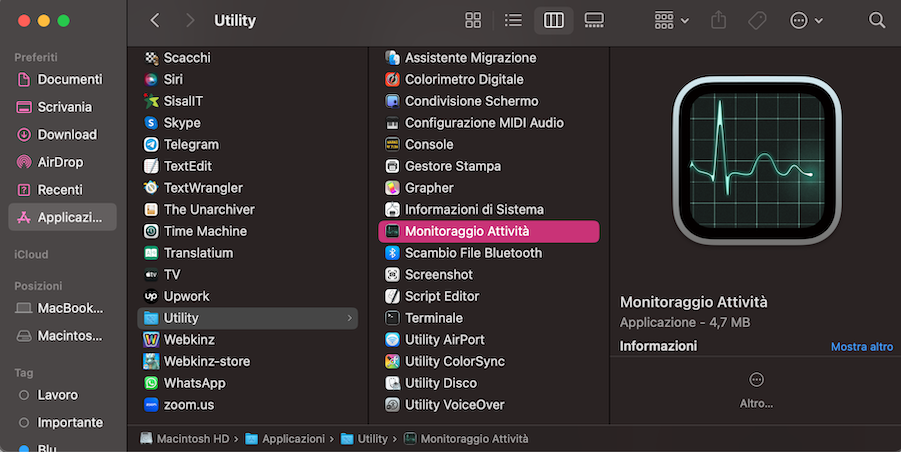Select Informazioni di Sistema
Image resolution: width=901 pixels, height=452 pixels.
coord(489,210)
